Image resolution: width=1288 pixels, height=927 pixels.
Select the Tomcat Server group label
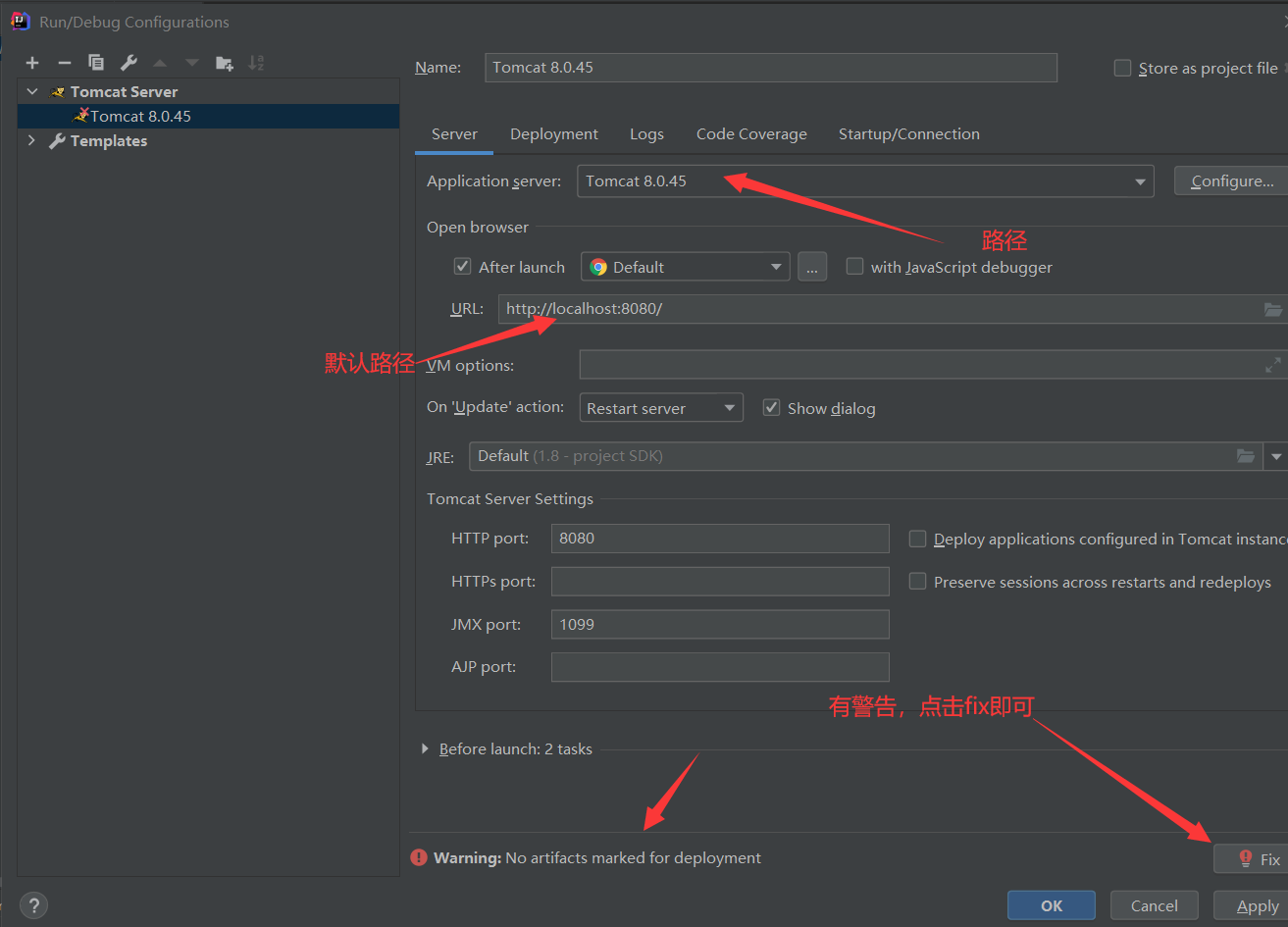pos(124,91)
